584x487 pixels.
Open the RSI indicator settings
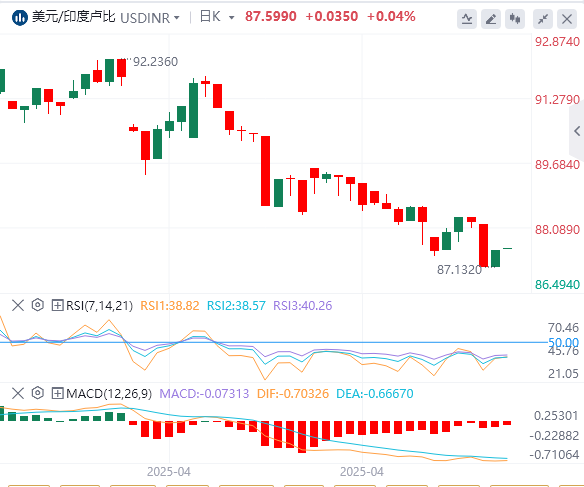point(38,305)
